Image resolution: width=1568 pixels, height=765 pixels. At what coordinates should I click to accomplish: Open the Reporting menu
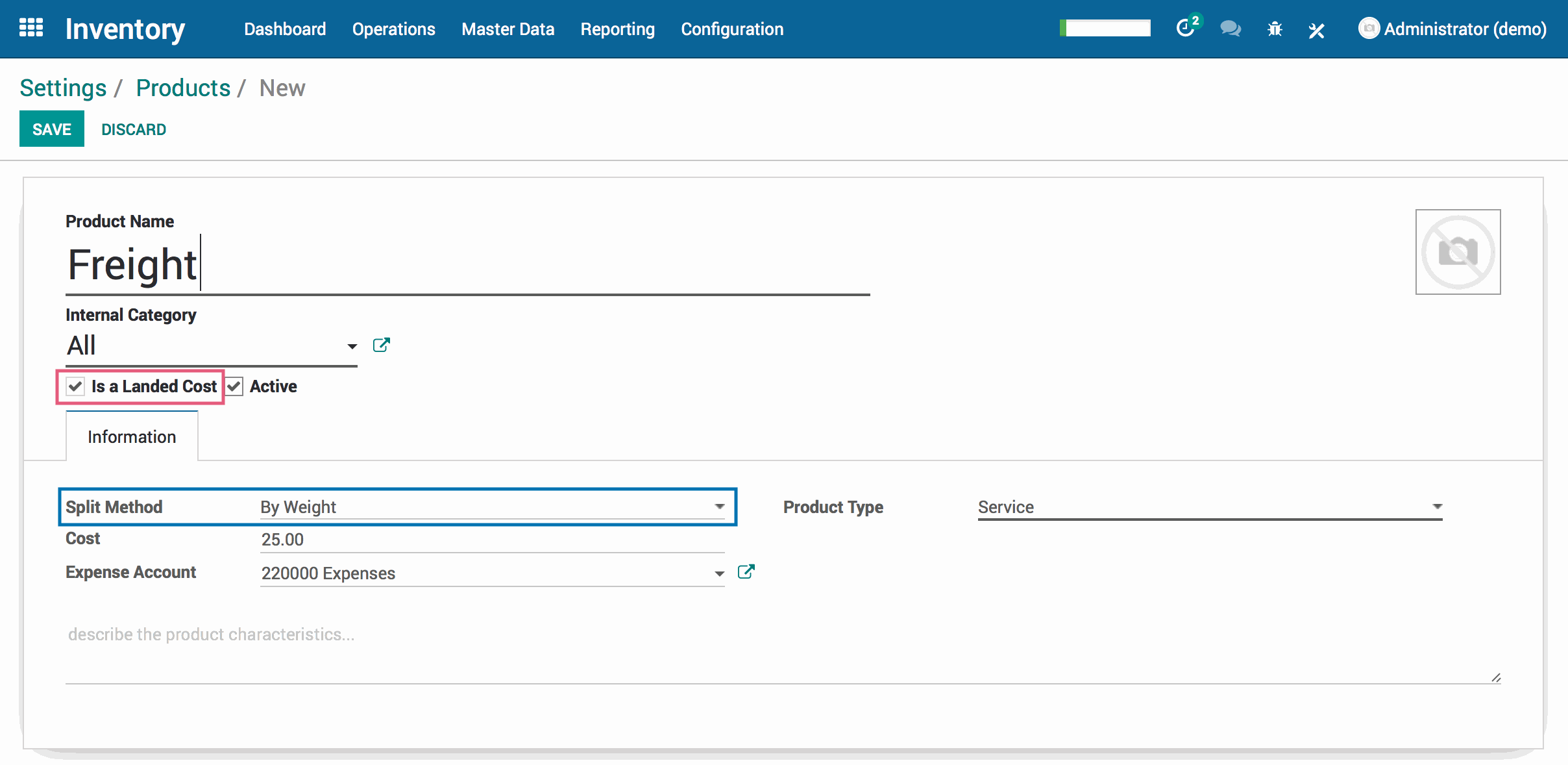point(618,29)
